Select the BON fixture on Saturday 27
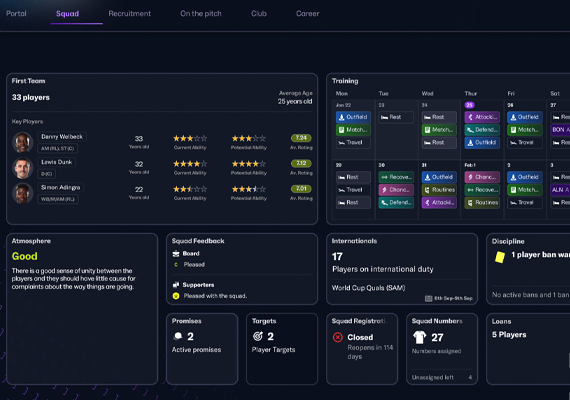The width and height of the screenshot is (570, 400). [560, 130]
